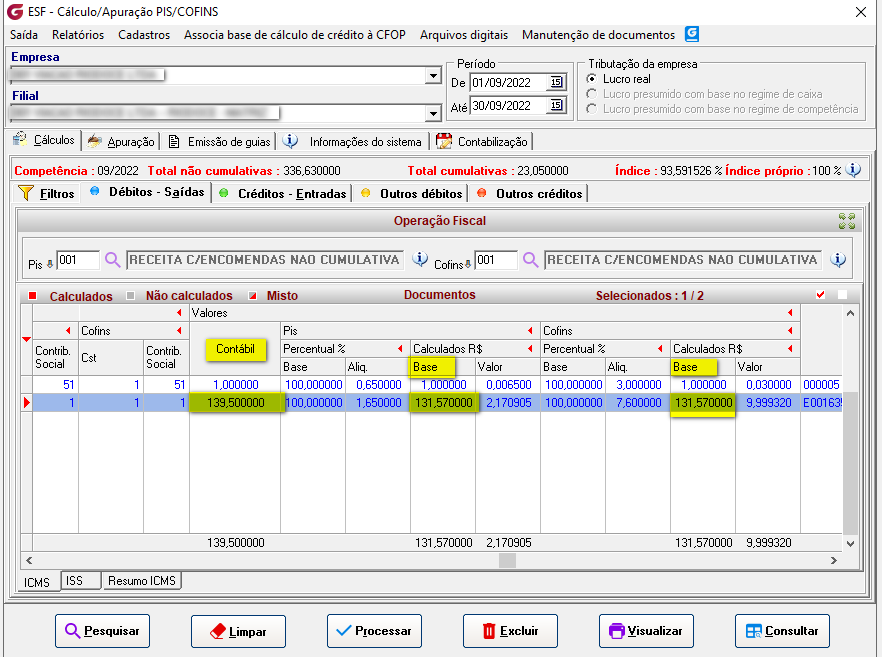Select Lucro presumido regime de caixa option
882x657 pixels.
coord(591,94)
